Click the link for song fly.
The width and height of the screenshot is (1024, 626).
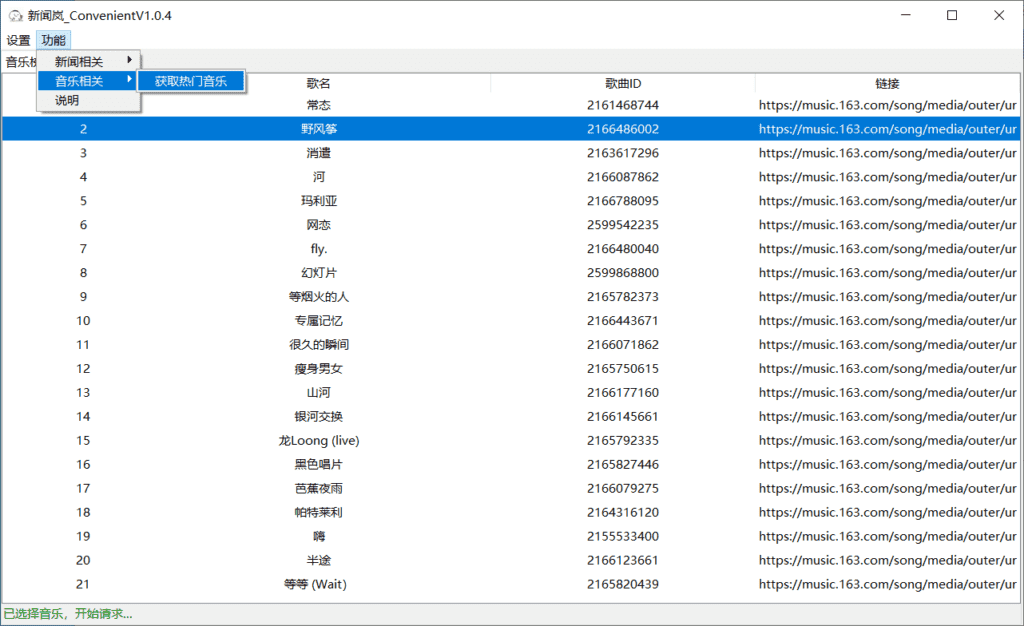click(887, 249)
